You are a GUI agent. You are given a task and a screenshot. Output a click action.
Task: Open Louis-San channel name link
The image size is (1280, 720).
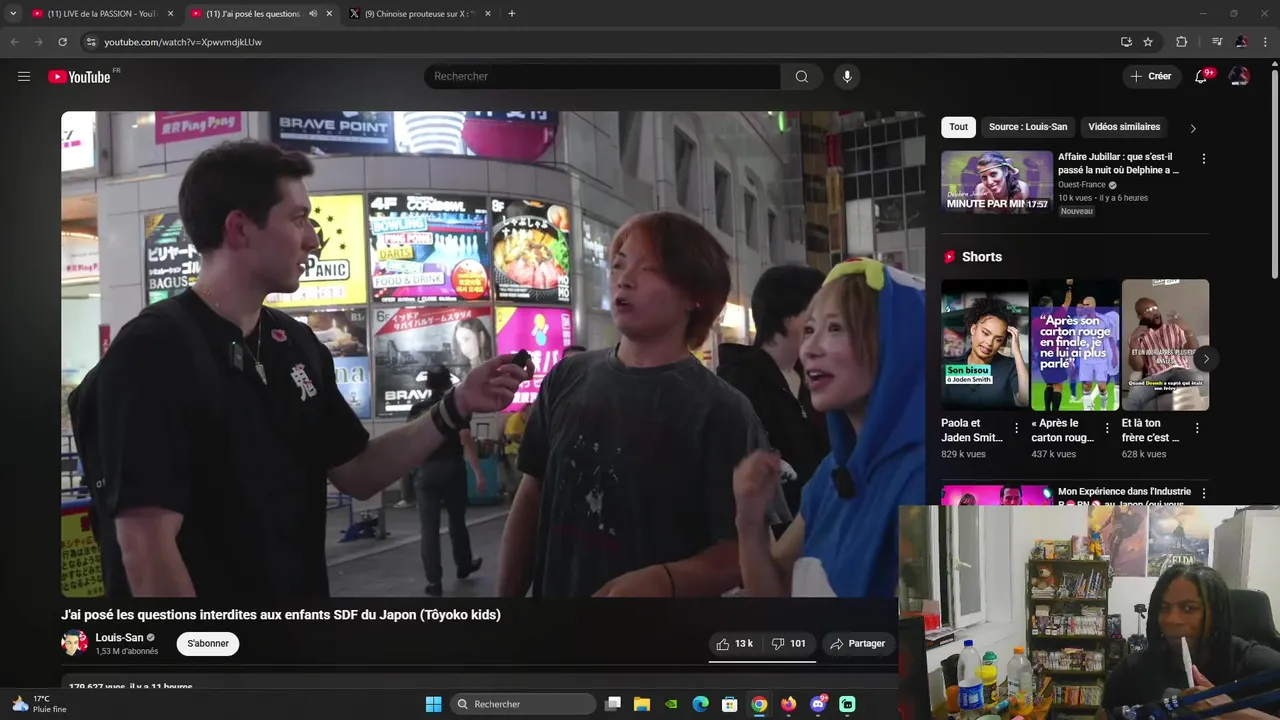click(119, 637)
